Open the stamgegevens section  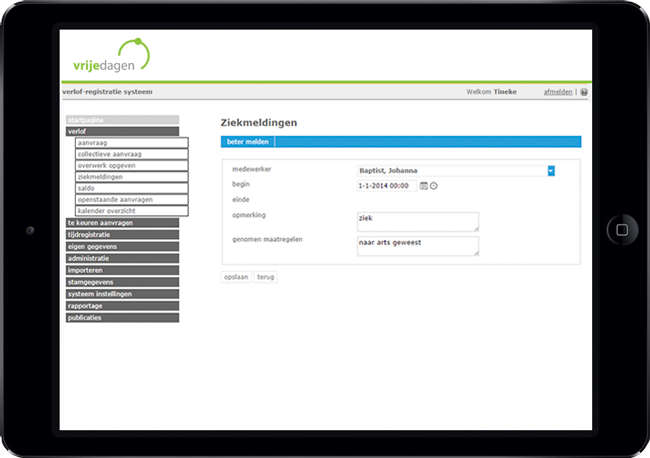click(x=122, y=282)
